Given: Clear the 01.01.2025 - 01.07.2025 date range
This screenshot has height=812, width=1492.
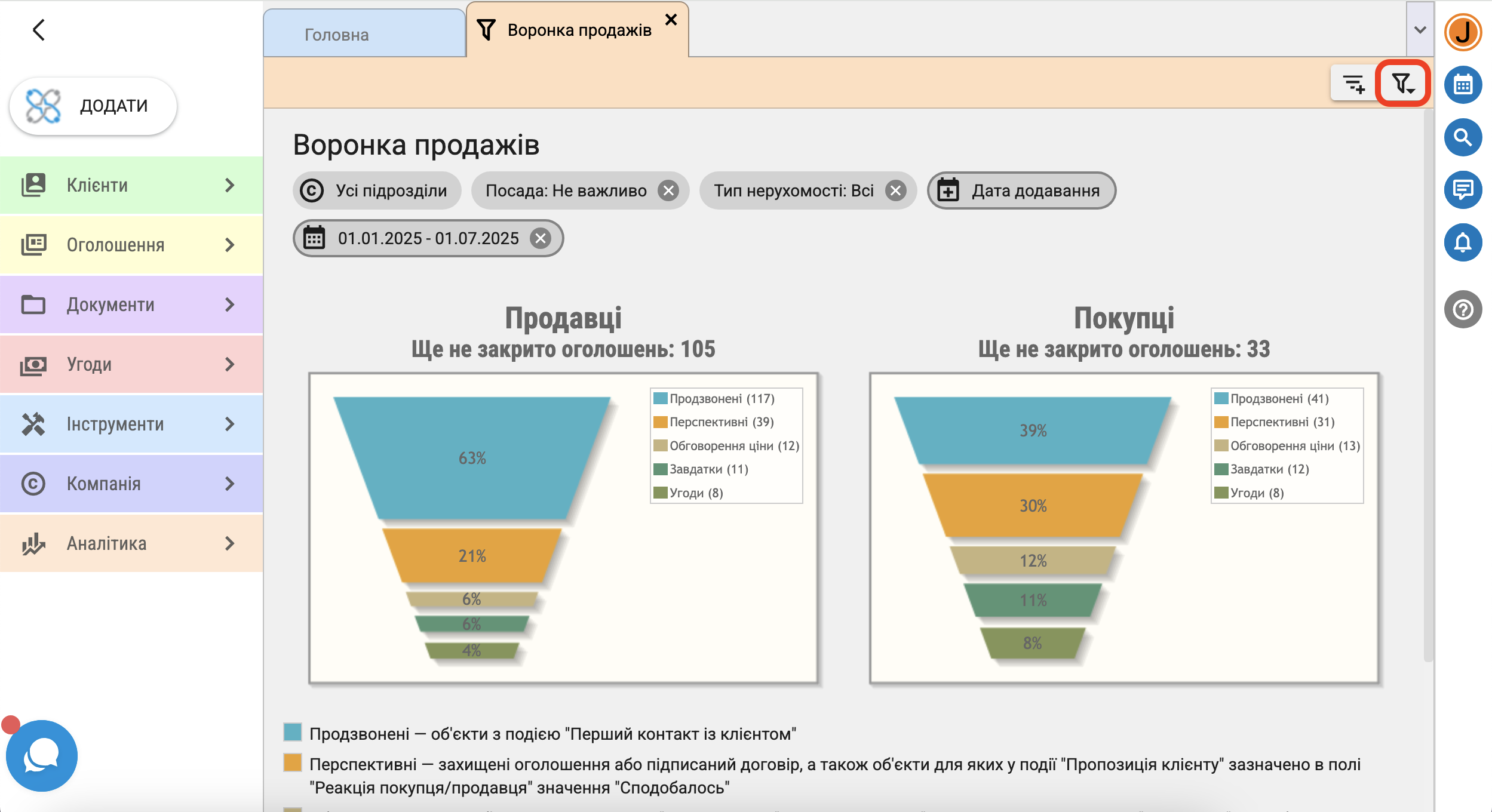Looking at the screenshot, I should pyautogui.click(x=541, y=239).
